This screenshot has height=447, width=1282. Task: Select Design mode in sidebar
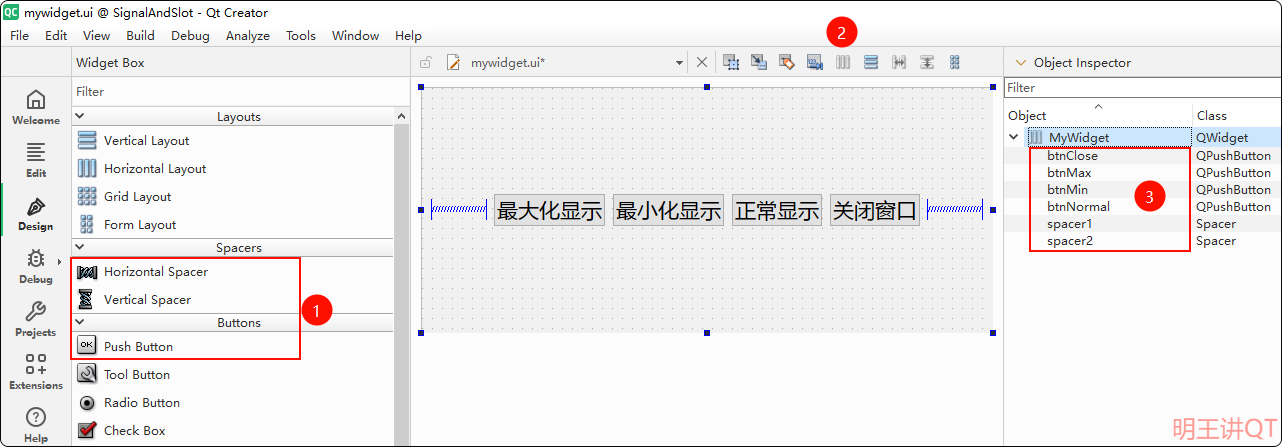[35, 213]
